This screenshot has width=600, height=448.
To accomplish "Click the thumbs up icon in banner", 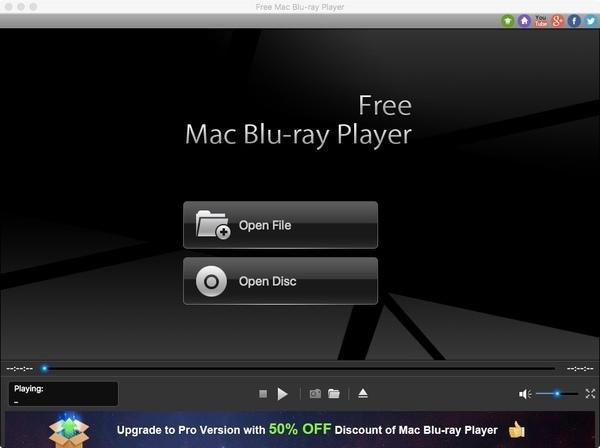I will coord(517,429).
